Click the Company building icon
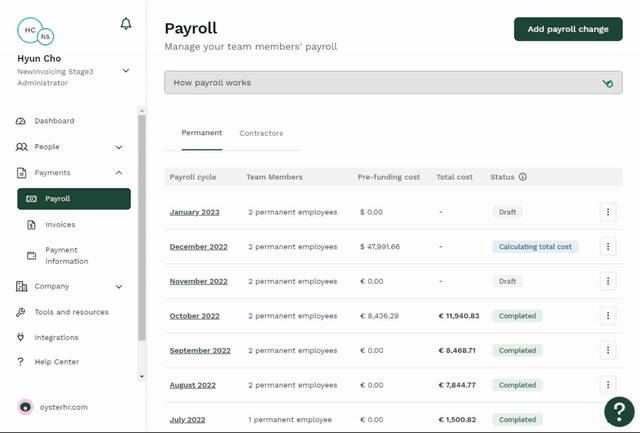The image size is (640, 433). (21, 286)
